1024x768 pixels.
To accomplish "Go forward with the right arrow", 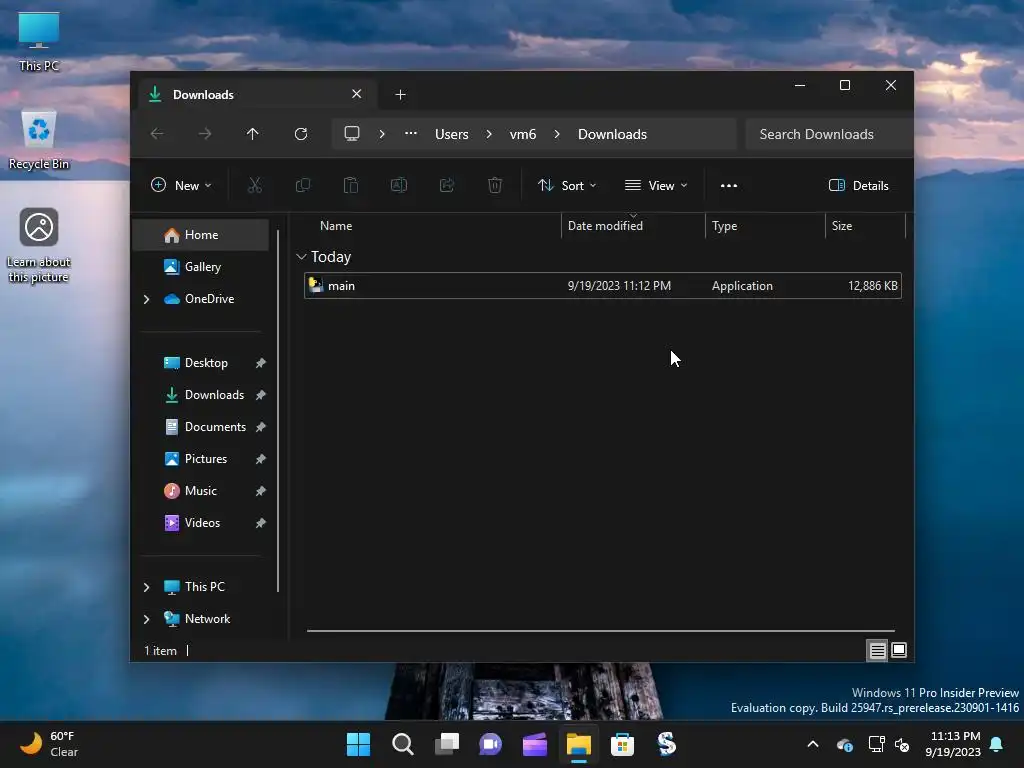I will tap(205, 134).
